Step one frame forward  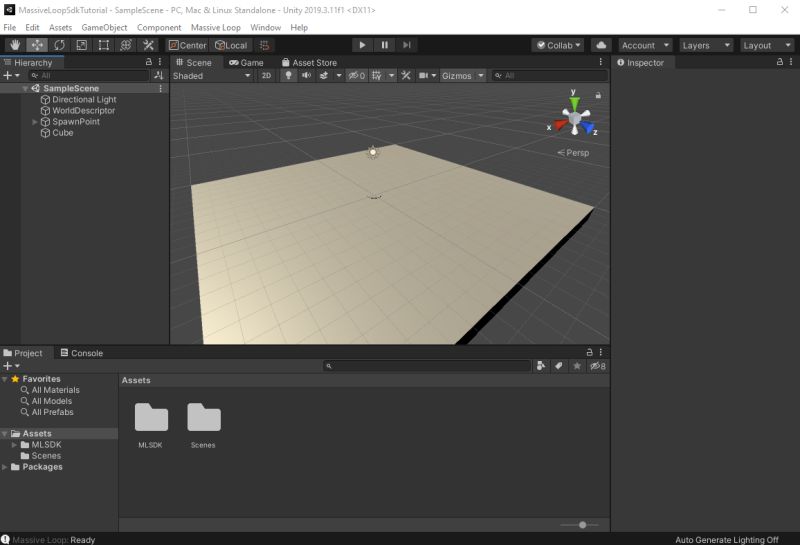[x=407, y=45]
